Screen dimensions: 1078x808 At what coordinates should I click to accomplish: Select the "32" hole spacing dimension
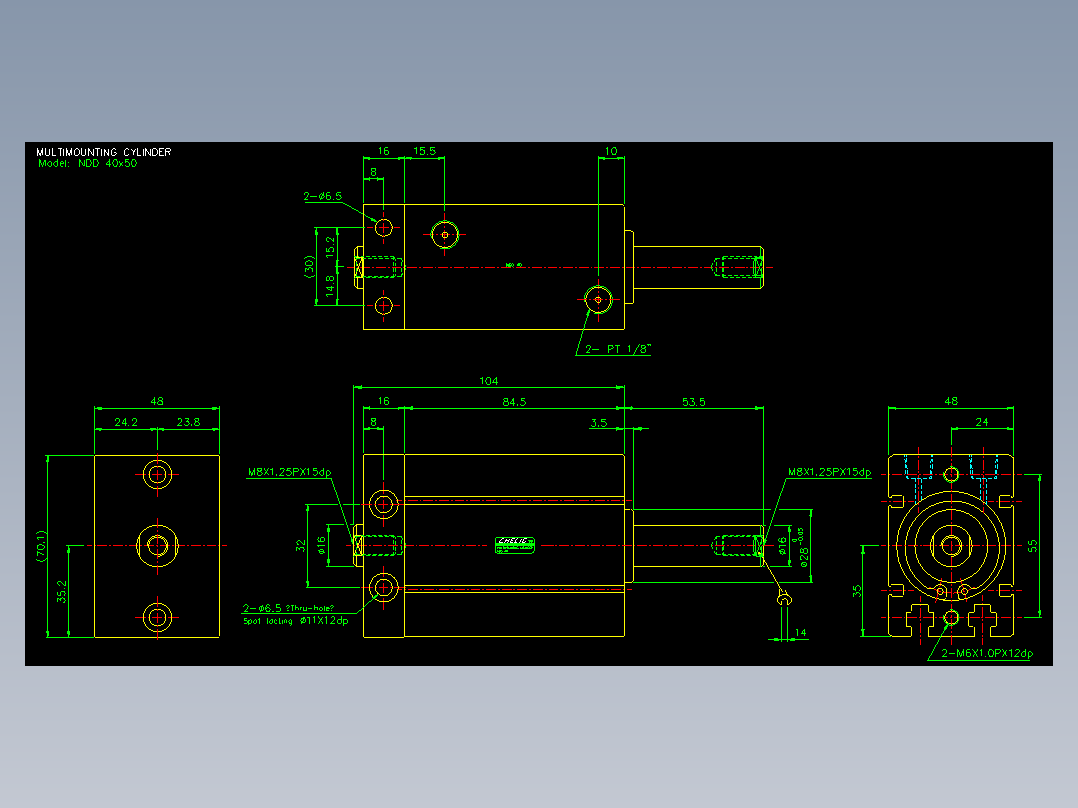pos(300,545)
